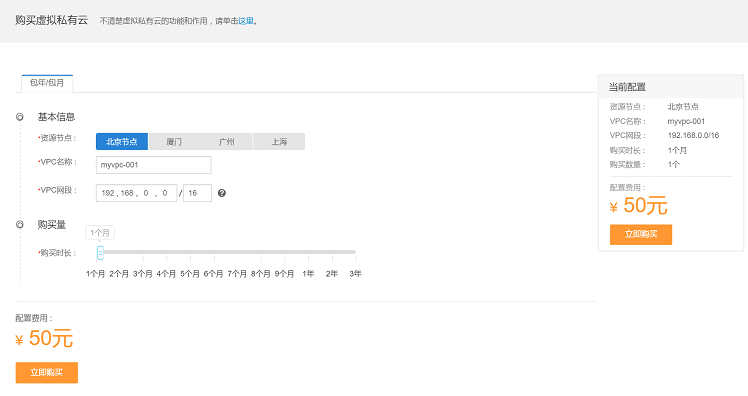Set duration to 3年 on slider

click(x=355, y=273)
